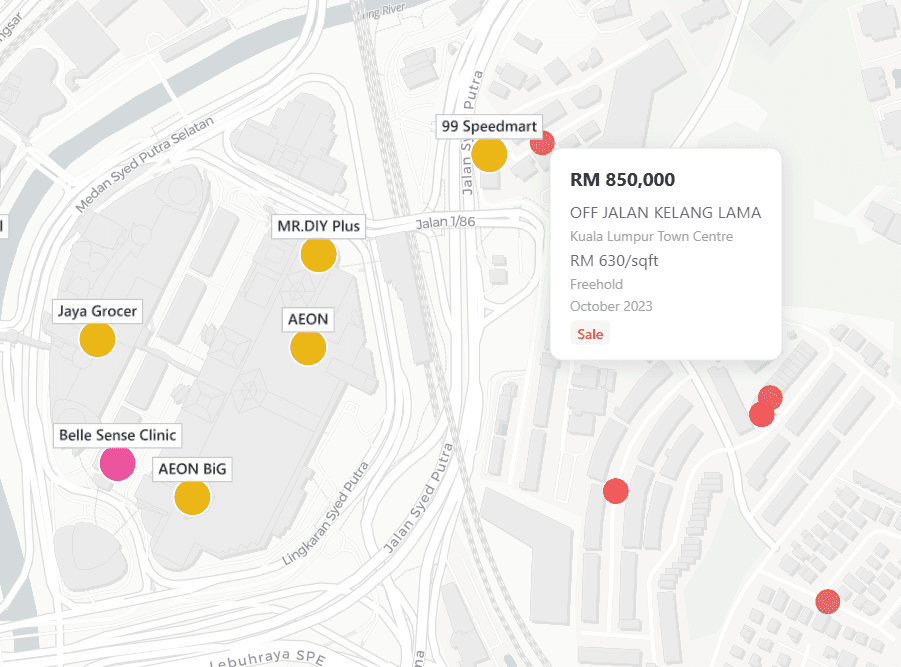Click the October 2023 listing date
The height and width of the screenshot is (667, 901).
point(611,306)
